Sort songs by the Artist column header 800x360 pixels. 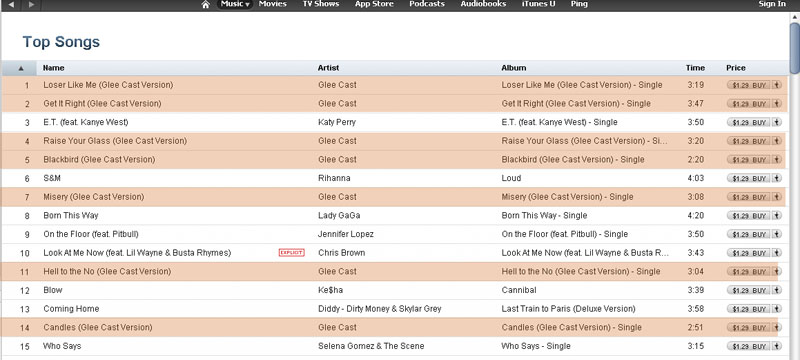(328, 68)
